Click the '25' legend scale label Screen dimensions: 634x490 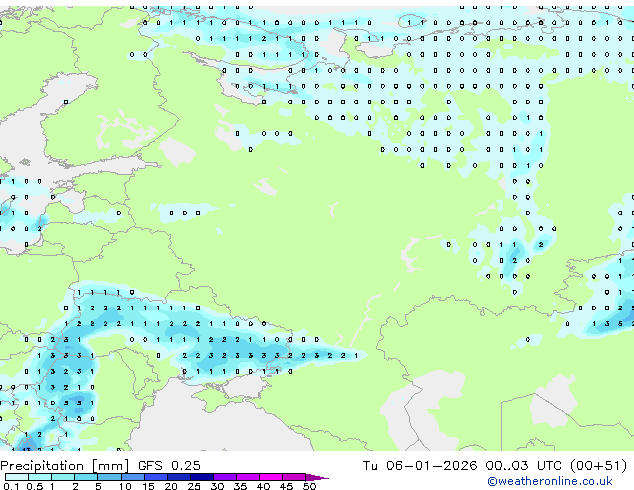click(194, 486)
